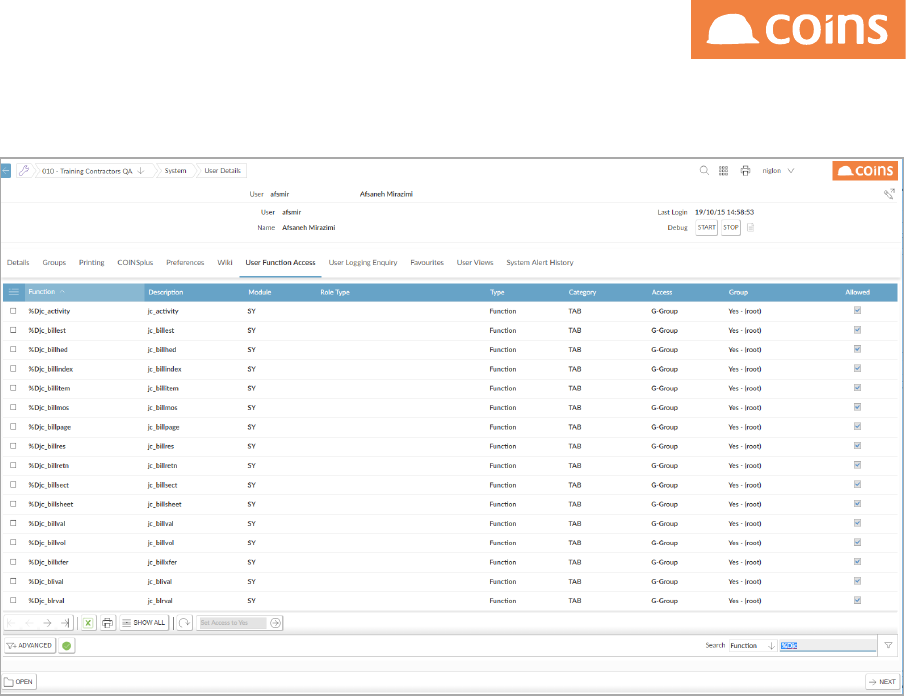
Task: Click the SHOW ALL button
Action: [144, 623]
